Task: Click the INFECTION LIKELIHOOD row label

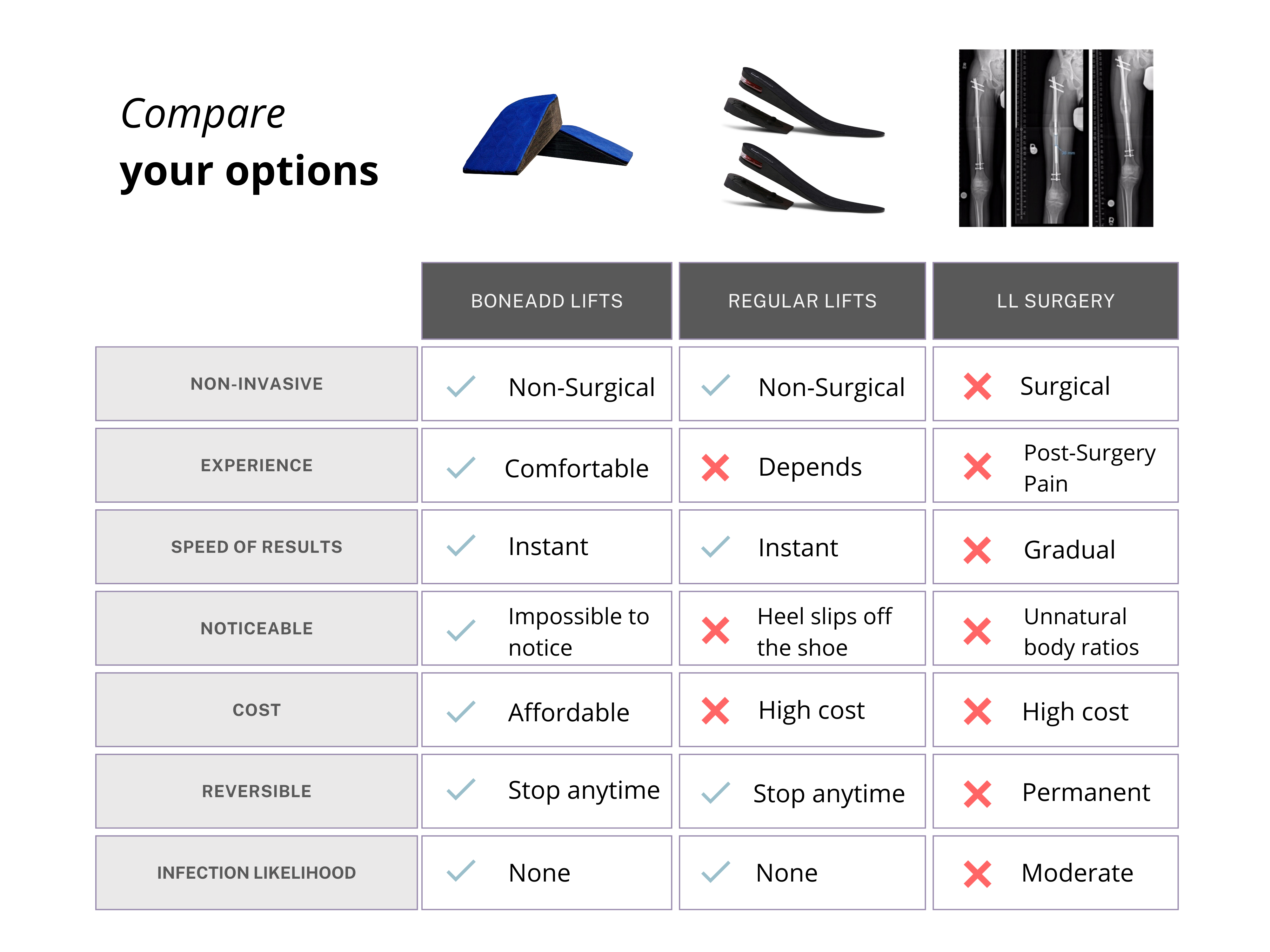Action: pyautogui.click(x=257, y=873)
